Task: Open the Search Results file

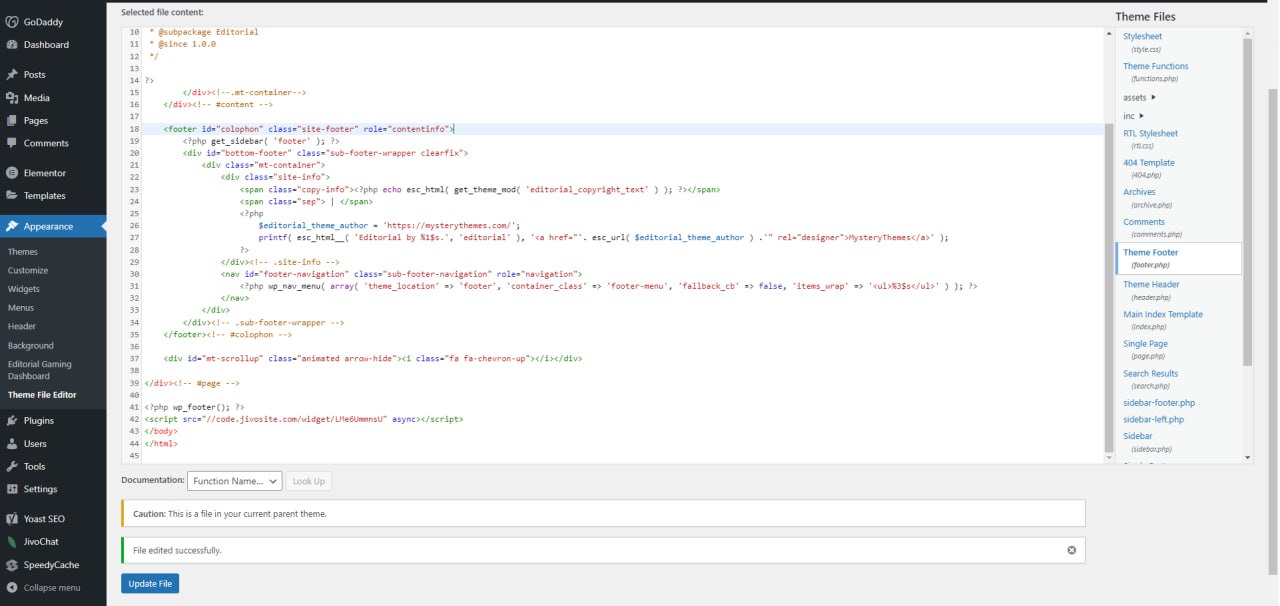Action: pos(1151,379)
